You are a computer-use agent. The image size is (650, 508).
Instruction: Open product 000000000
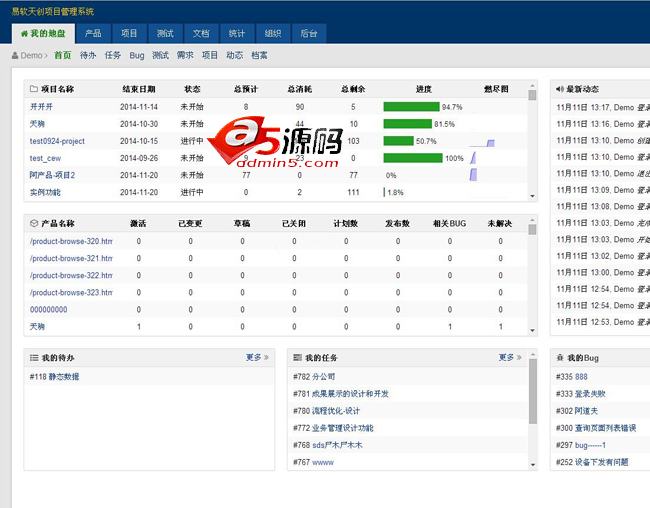49,309
